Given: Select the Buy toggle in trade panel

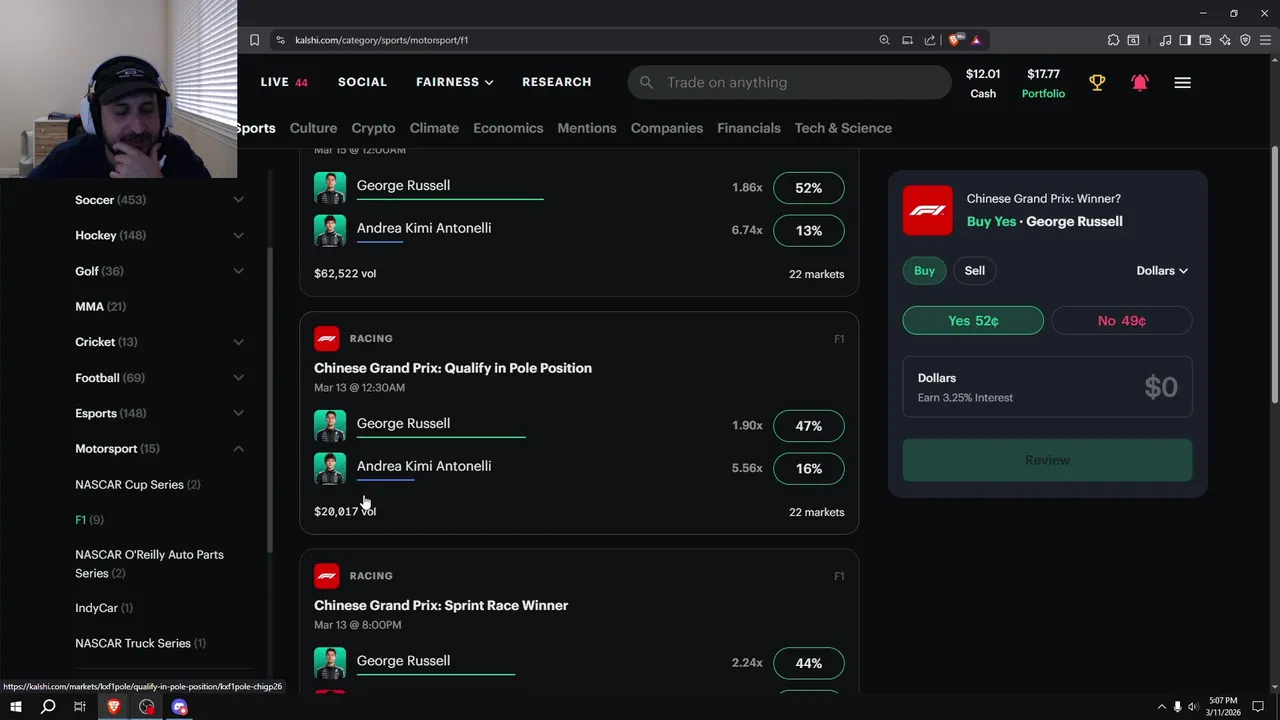Looking at the screenshot, I should pyautogui.click(x=924, y=270).
